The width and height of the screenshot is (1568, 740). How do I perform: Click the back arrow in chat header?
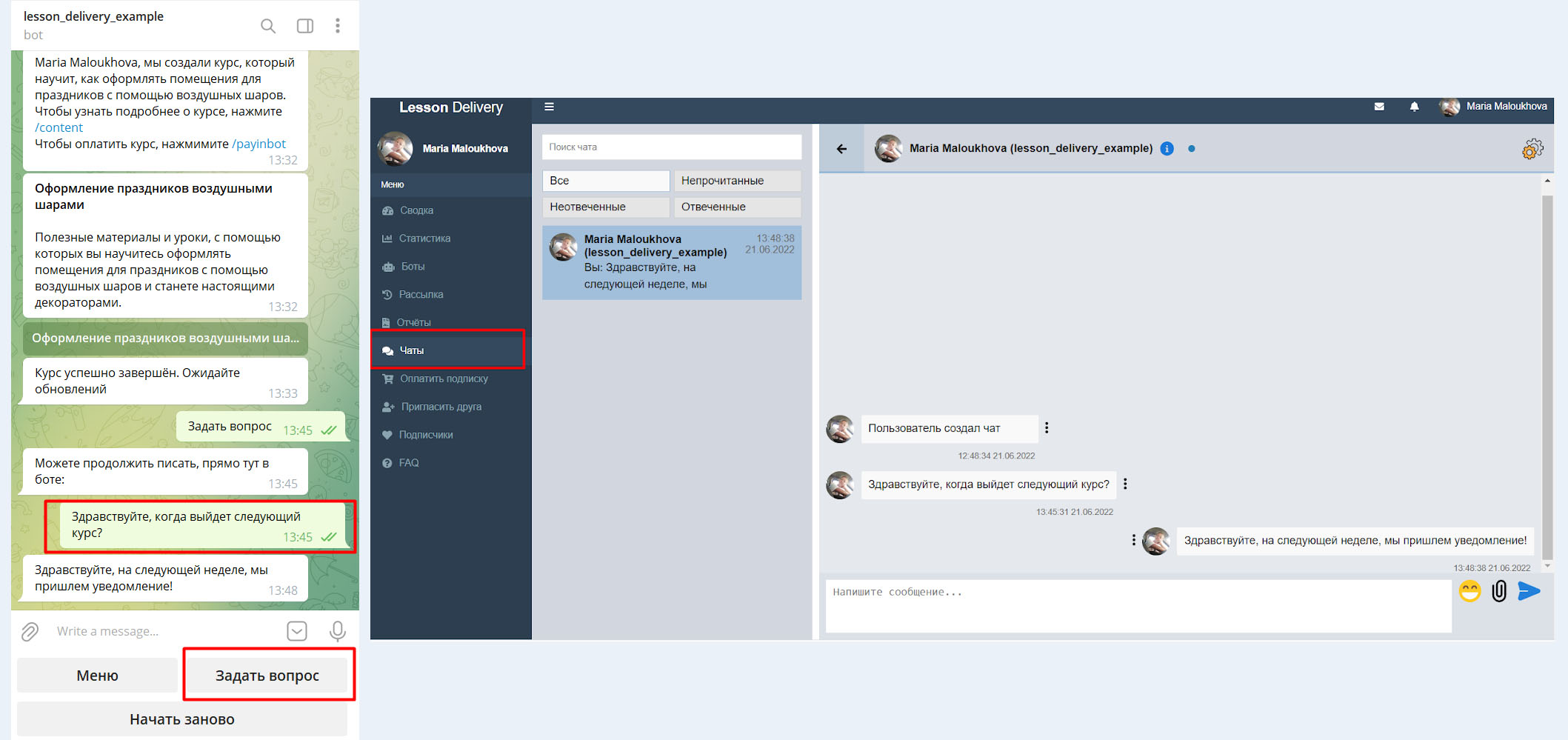[841, 149]
